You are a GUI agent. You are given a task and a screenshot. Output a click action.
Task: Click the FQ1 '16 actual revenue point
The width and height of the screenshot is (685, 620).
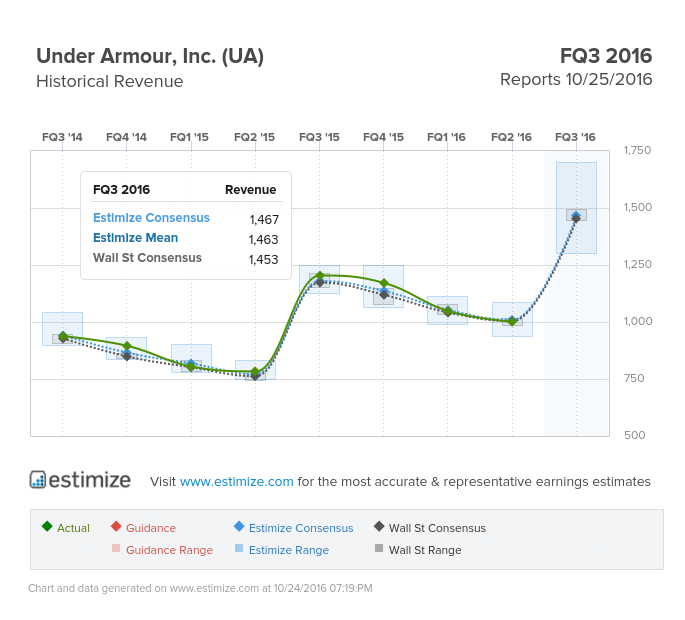(448, 311)
